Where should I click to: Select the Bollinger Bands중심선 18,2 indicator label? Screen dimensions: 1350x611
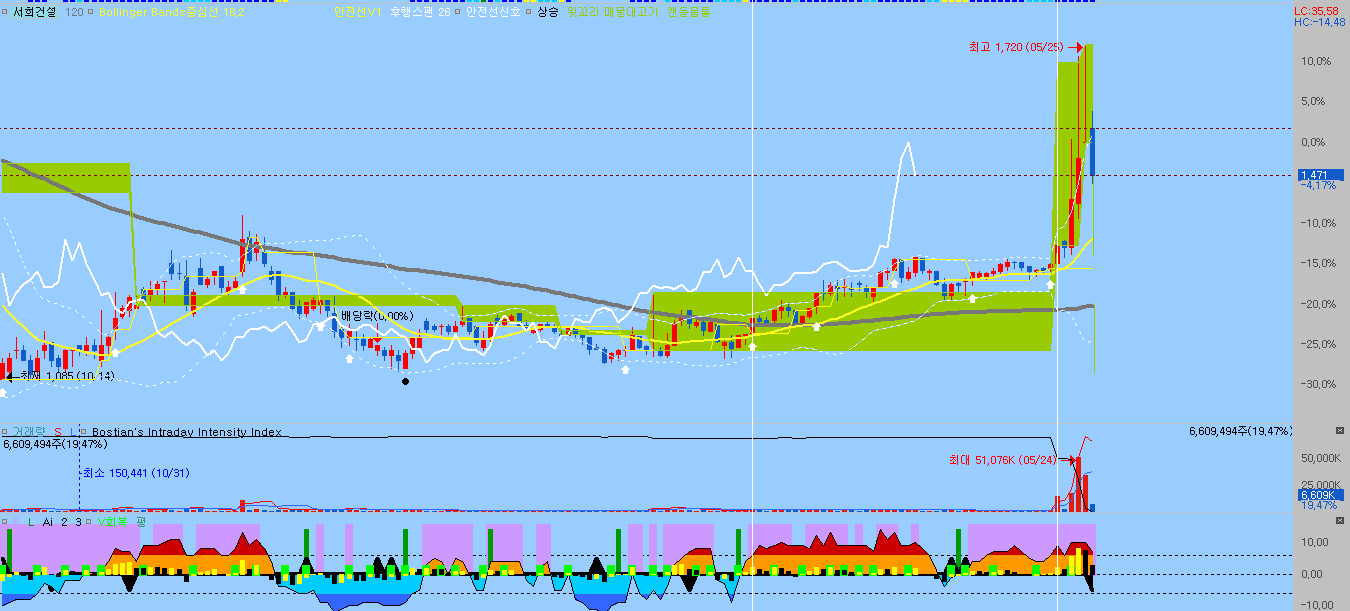[171, 12]
